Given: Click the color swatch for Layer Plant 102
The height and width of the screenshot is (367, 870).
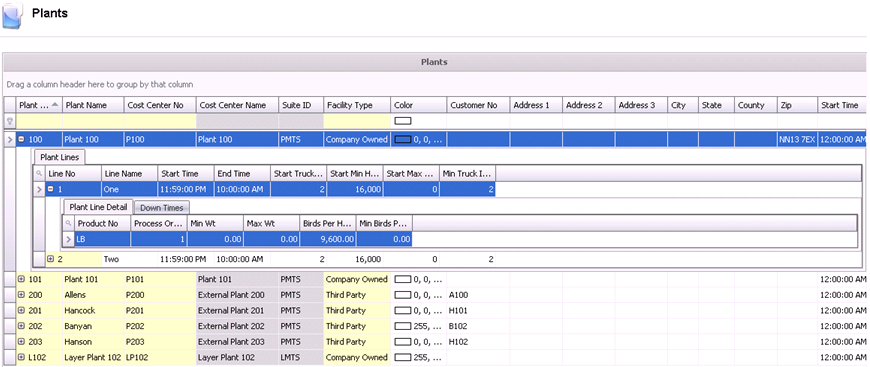Looking at the screenshot, I should pyautogui.click(x=403, y=357).
